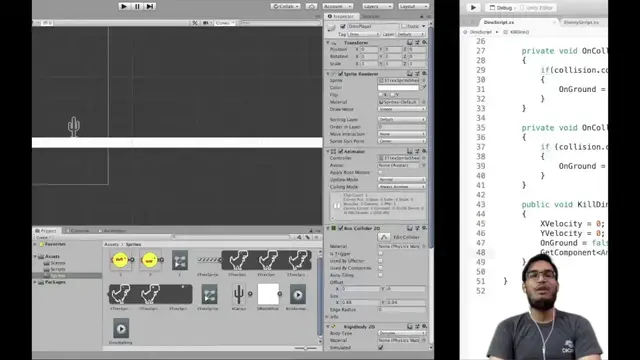The width and height of the screenshot is (640, 360).
Task: Click the cloud services icon
Action: 311,6
